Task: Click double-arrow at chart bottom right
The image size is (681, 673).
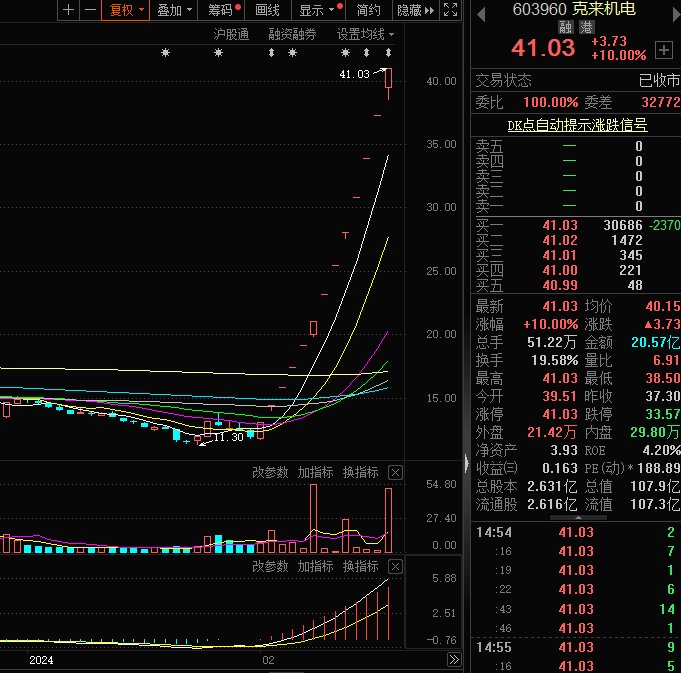Action: 454,660
